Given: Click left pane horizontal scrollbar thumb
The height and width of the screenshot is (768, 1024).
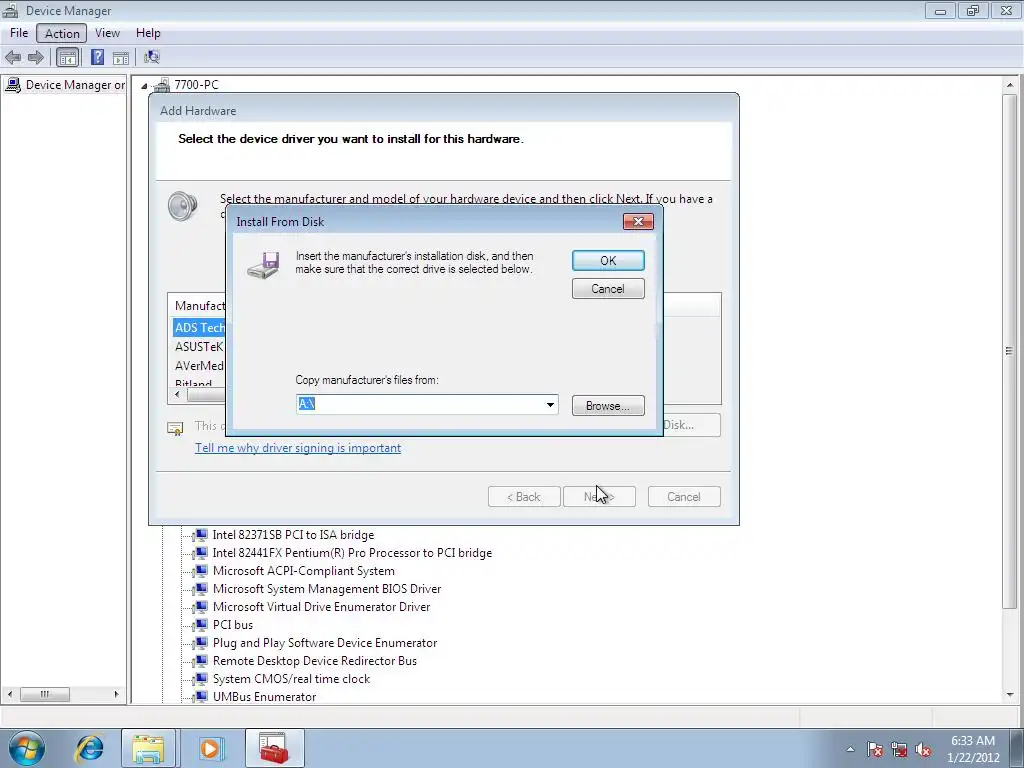Looking at the screenshot, I should [x=44, y=694].
